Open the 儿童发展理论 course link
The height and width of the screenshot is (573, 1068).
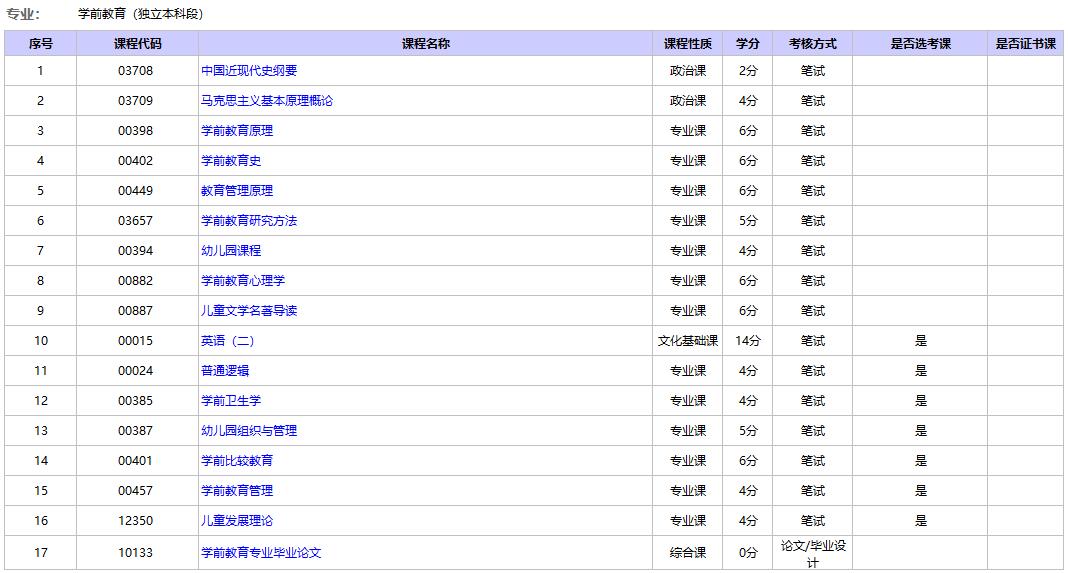click(x=236, y=521)
